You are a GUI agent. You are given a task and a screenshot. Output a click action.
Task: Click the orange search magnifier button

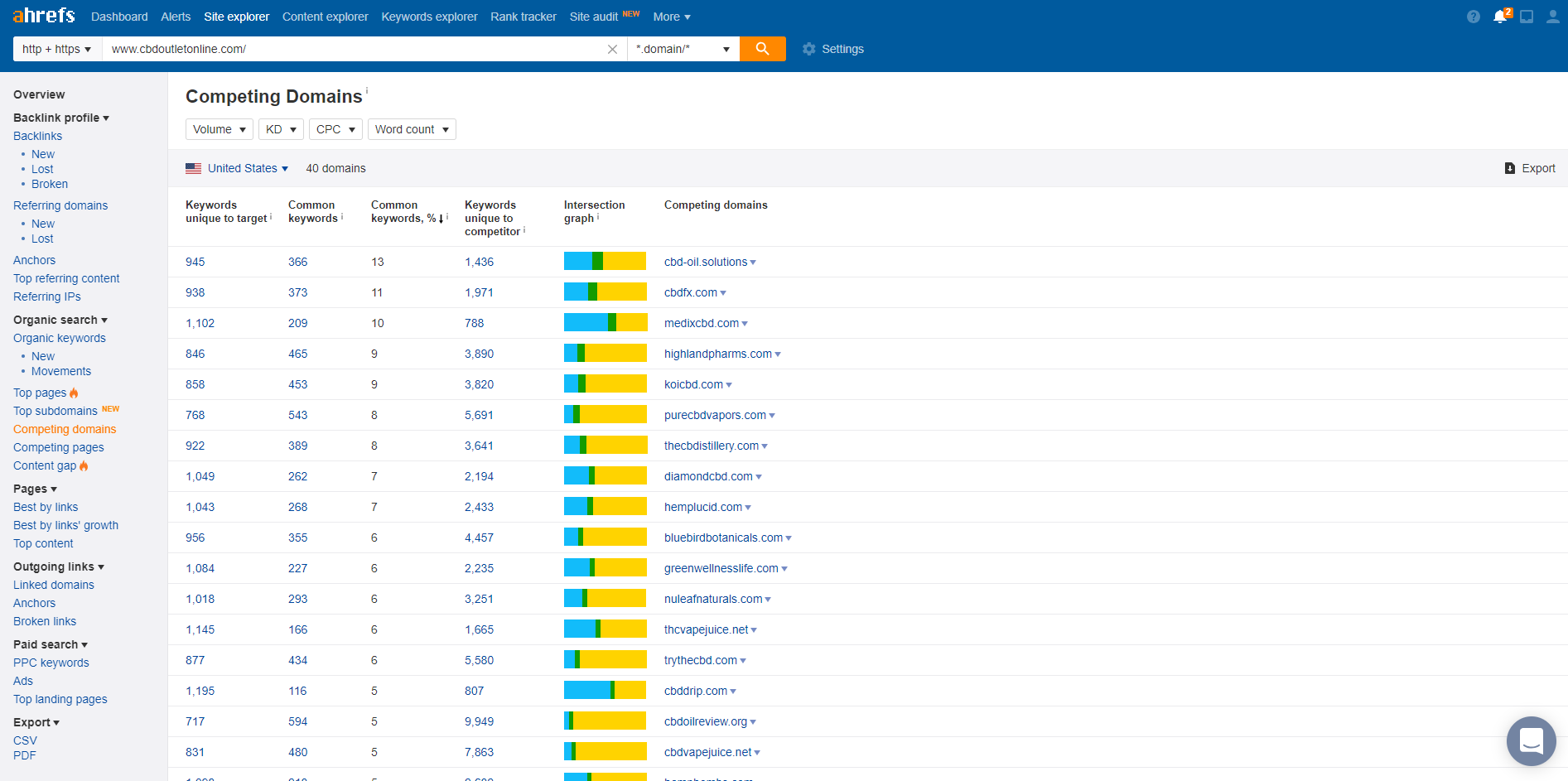pos(762,49)
